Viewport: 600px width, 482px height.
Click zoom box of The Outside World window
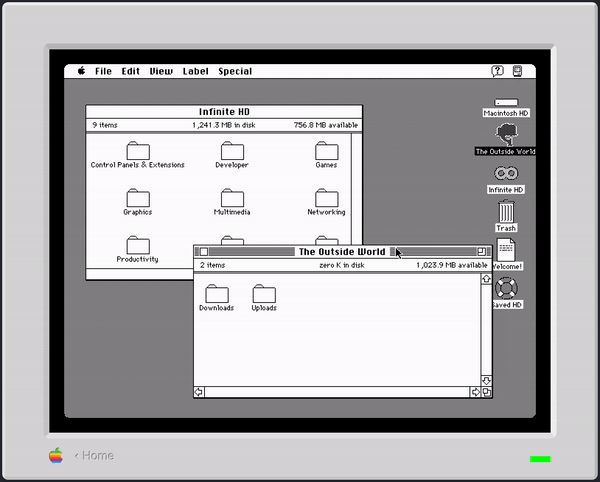coord(481,252)
